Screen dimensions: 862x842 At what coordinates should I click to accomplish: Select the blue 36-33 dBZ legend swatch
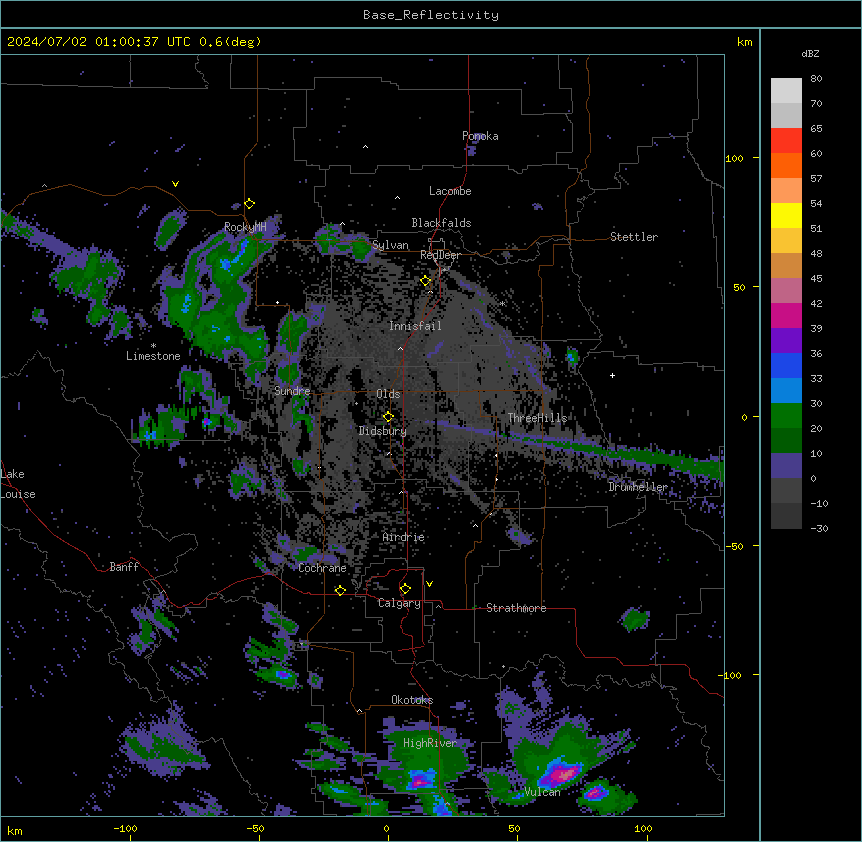[786, 365]
